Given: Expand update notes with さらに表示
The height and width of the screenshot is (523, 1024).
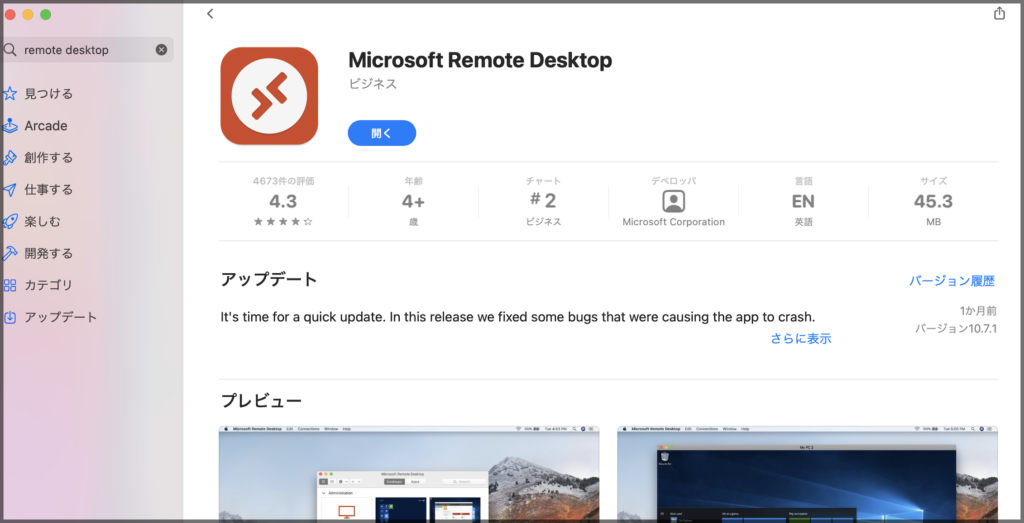Looking at the screenshot, I should [x=801, y=338].
